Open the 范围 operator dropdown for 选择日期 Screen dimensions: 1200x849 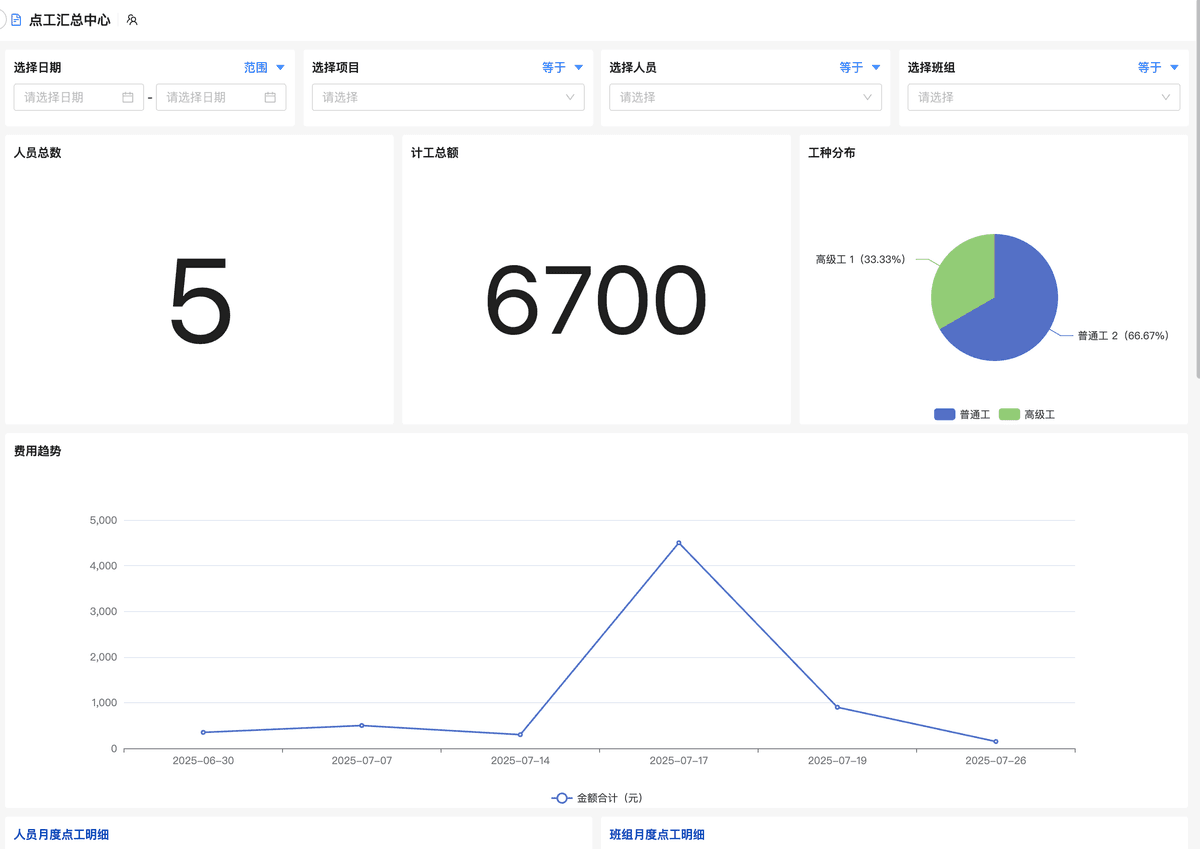[x=265, y=67]
